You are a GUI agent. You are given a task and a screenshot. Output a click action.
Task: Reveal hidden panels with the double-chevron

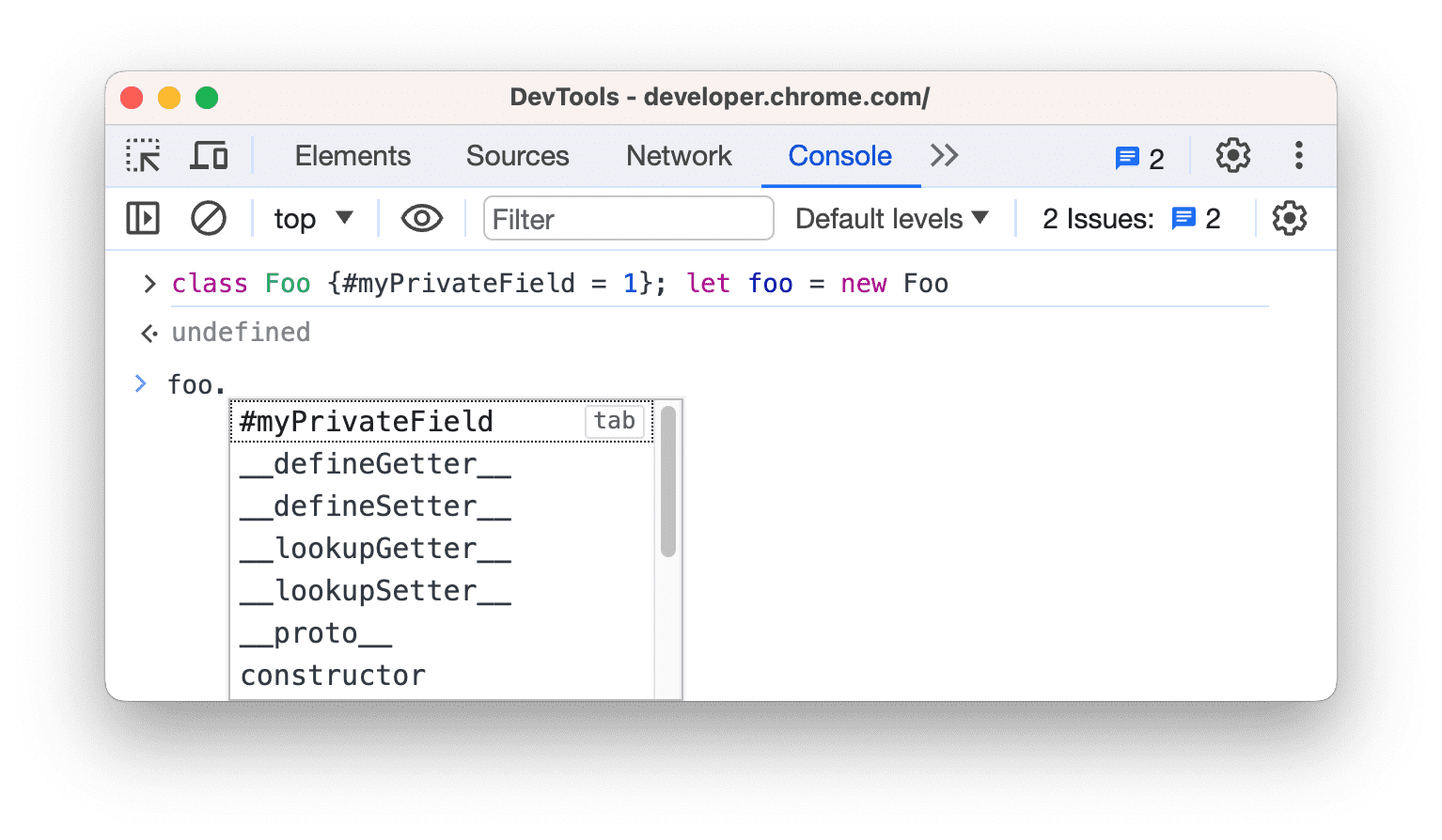(944, 156)
